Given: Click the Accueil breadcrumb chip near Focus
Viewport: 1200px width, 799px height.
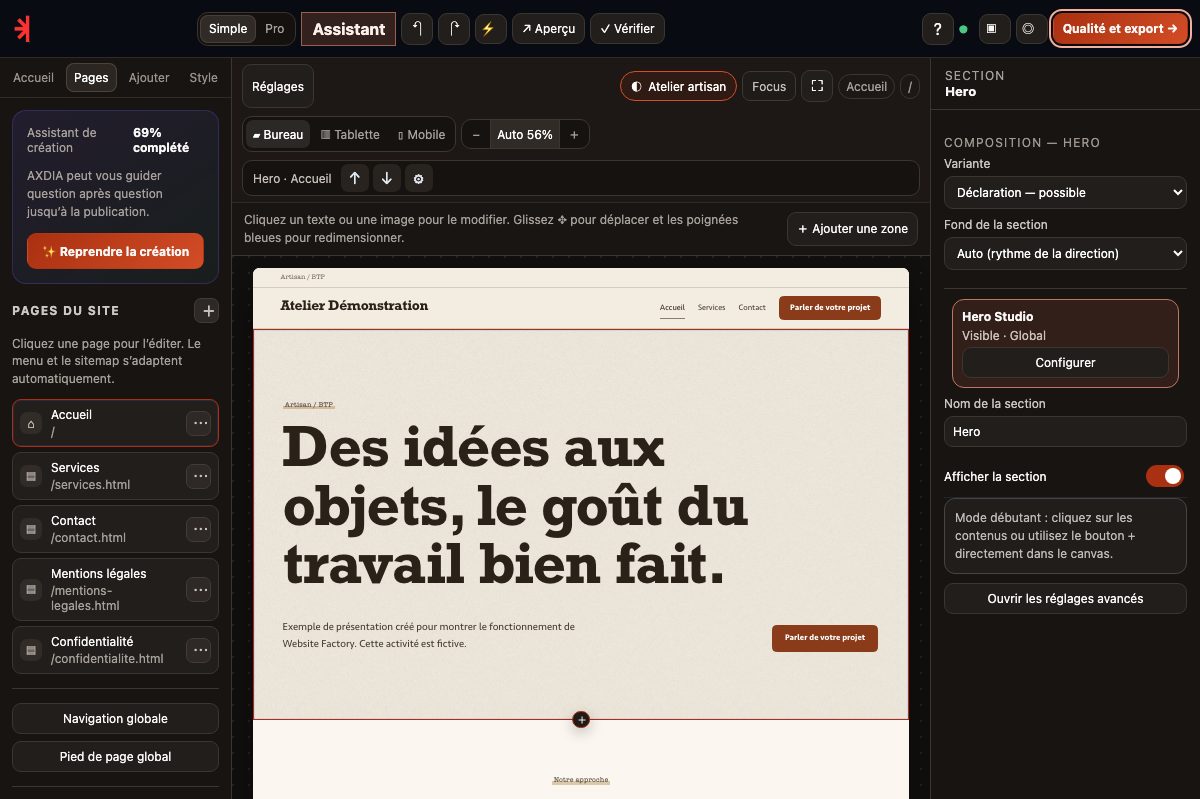Looking at the screenshot, I should tap(866, 86).
